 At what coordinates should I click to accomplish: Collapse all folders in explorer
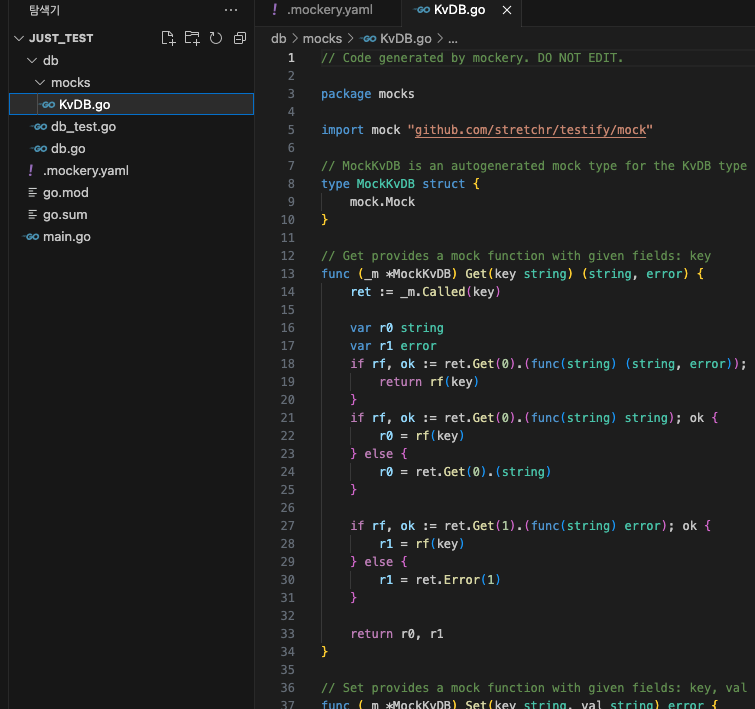240,38
